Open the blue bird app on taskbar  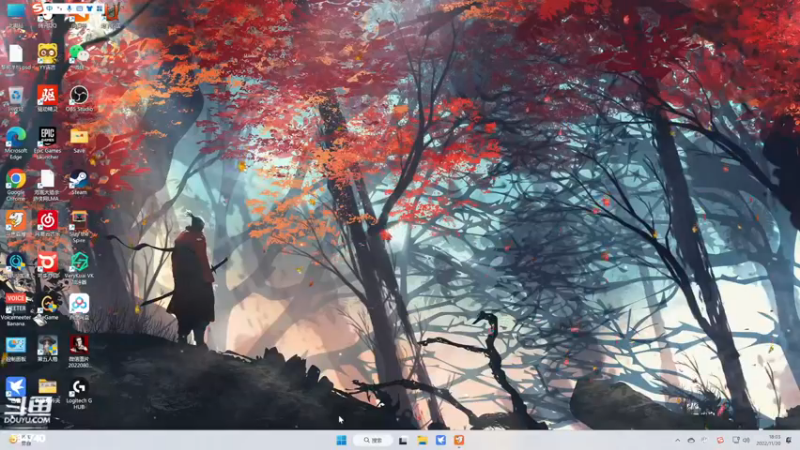tap(441, 440)
